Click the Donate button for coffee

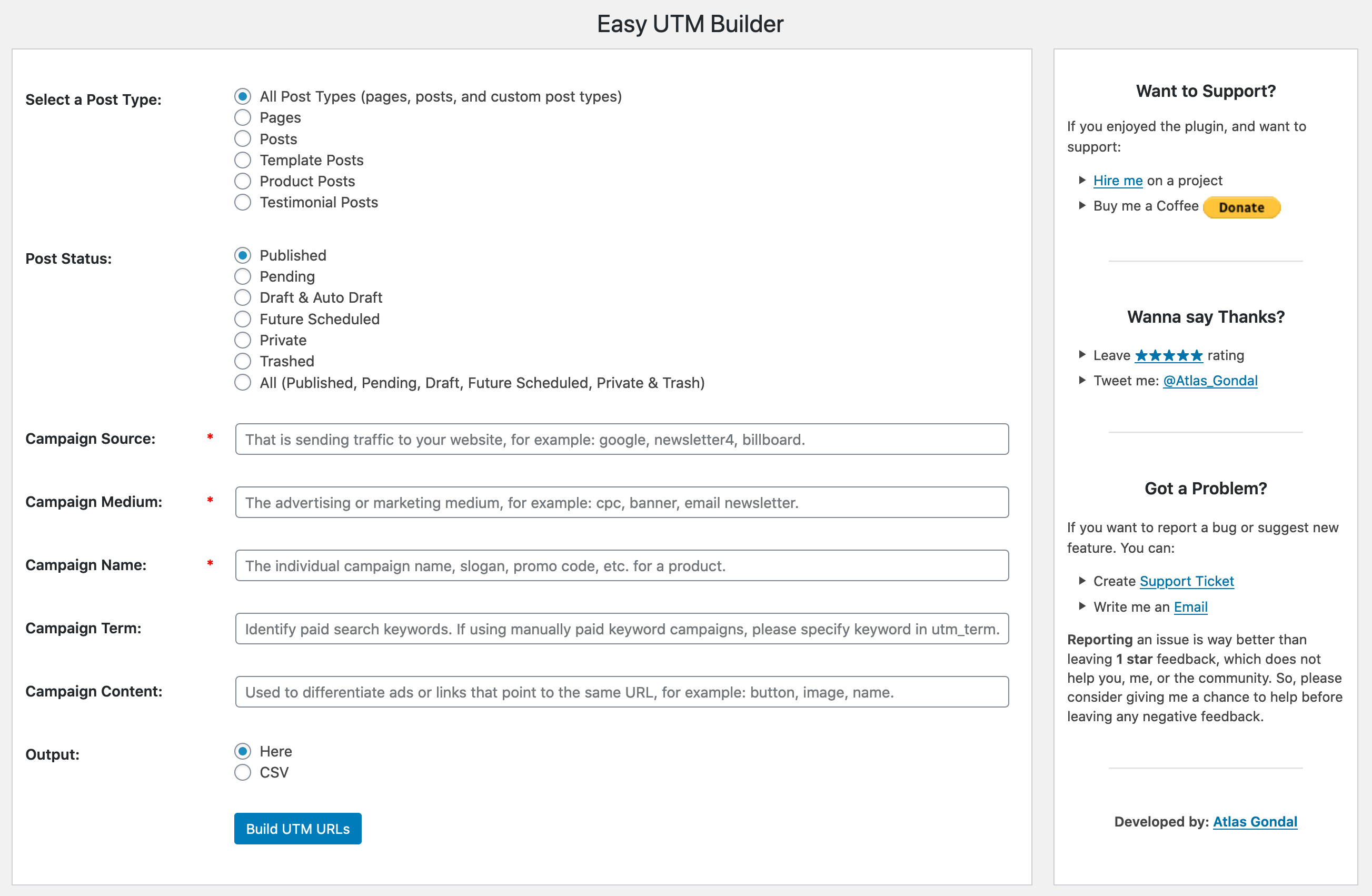click(x=1244, y=207)
